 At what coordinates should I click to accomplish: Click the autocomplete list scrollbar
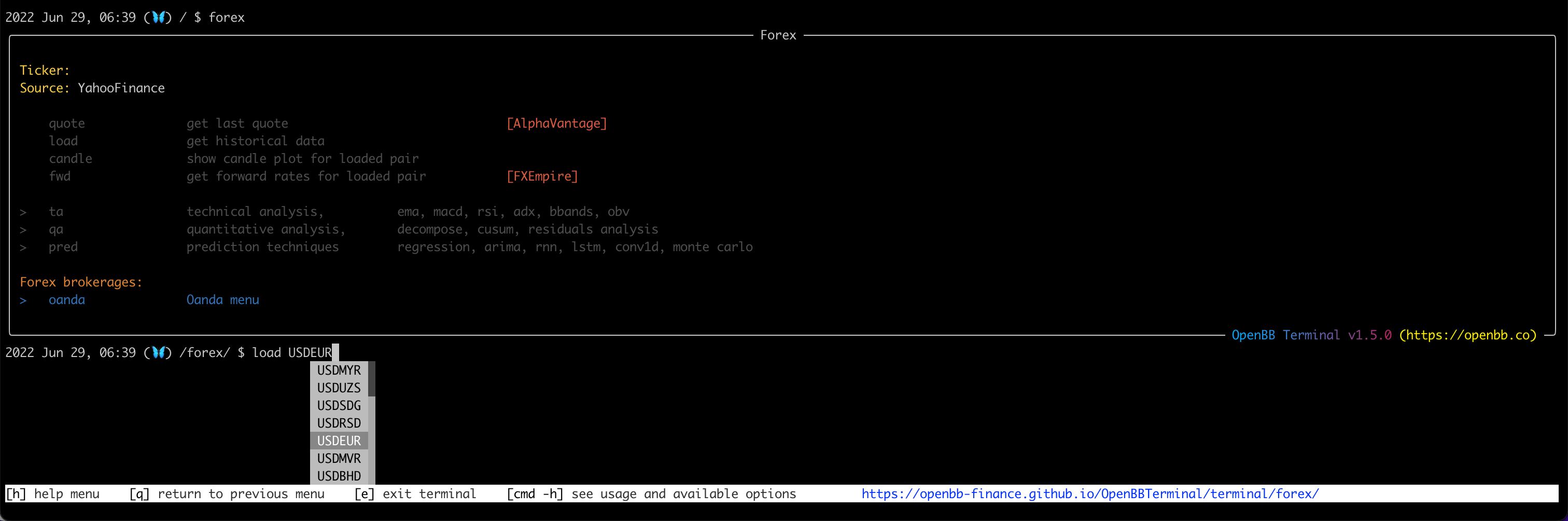(x=372, y=423)
